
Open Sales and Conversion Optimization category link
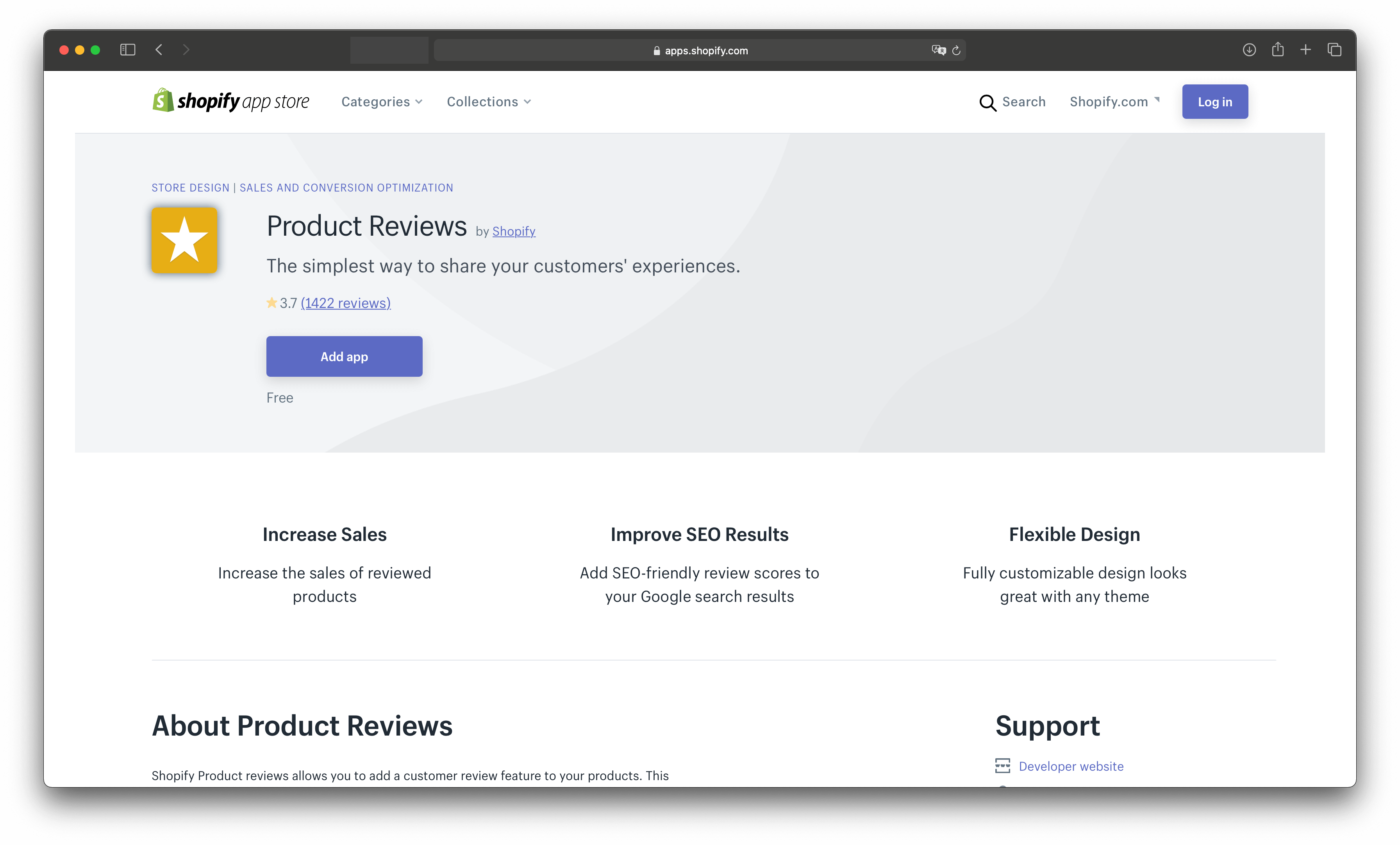click(346, 188)
